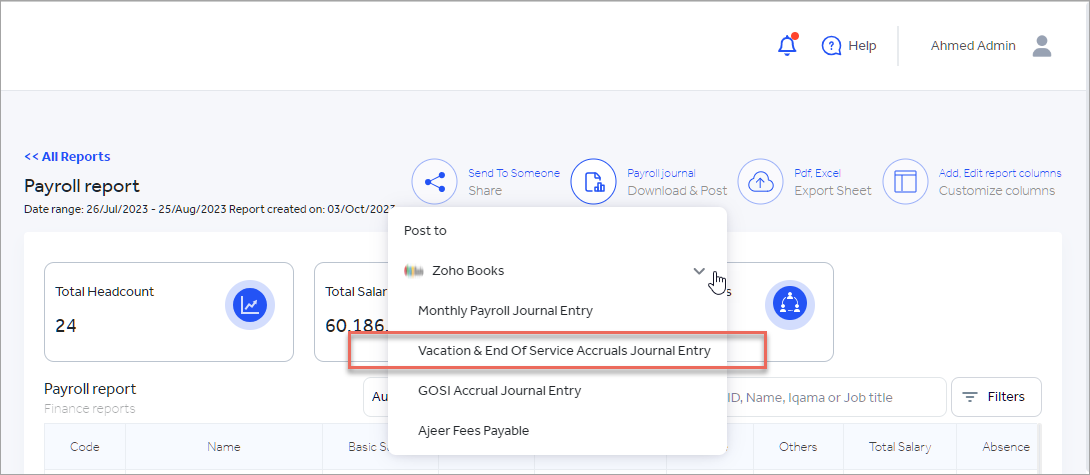Choose Vacation & End Of Service Accruals entry
Image resolution: width=1090 pixels, height=475 pixels.
point(564,351)
